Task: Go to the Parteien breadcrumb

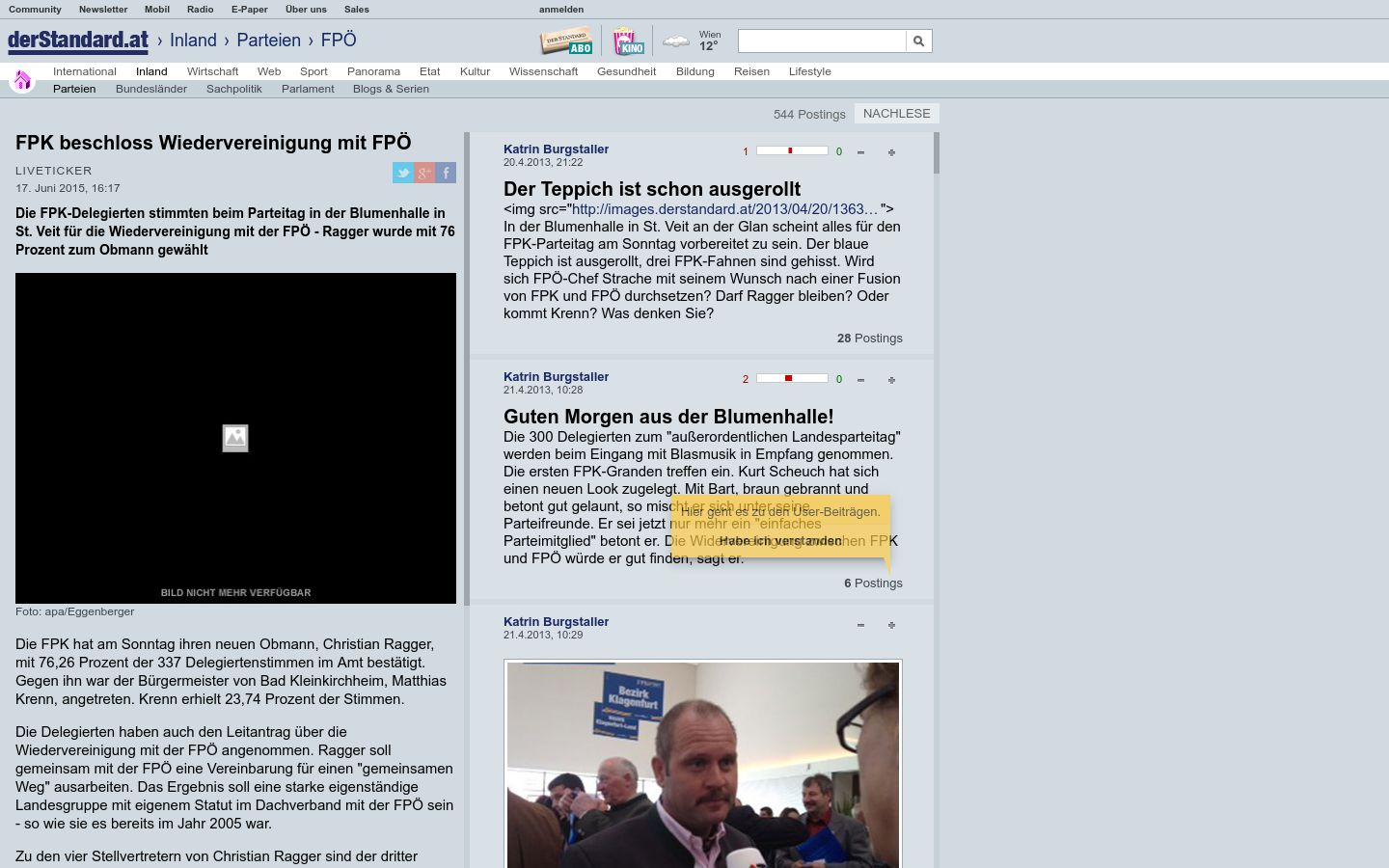Action: [x=269, y=41]
